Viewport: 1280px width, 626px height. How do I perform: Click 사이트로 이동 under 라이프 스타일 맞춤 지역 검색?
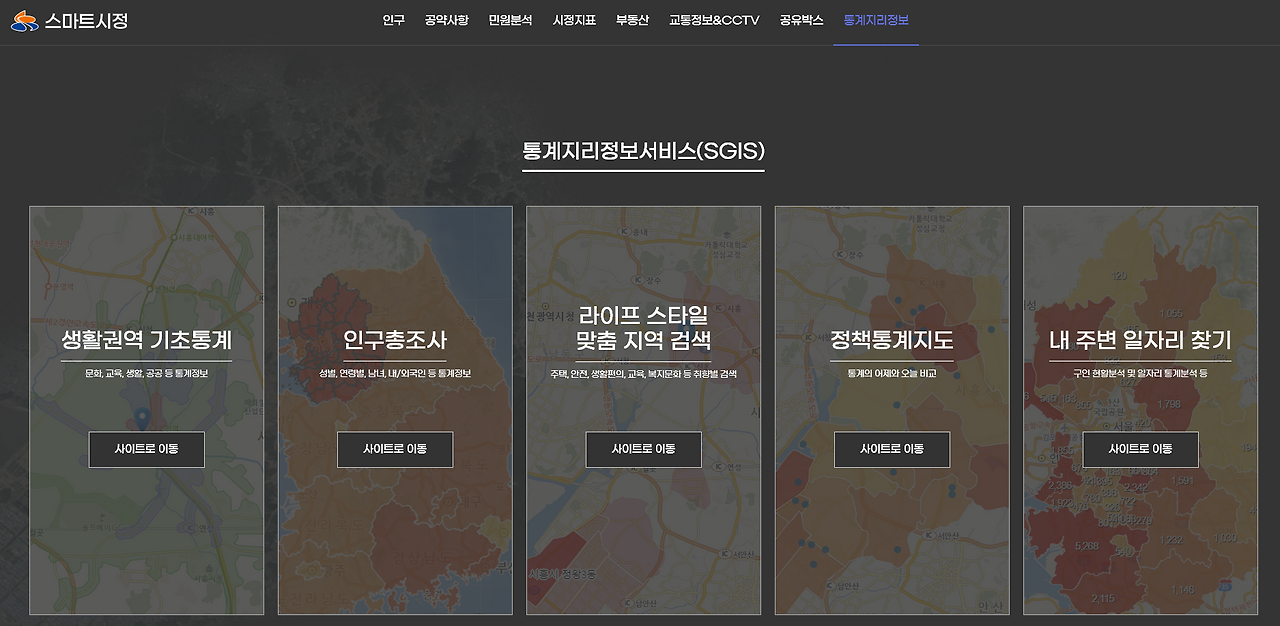pos(643,449)
